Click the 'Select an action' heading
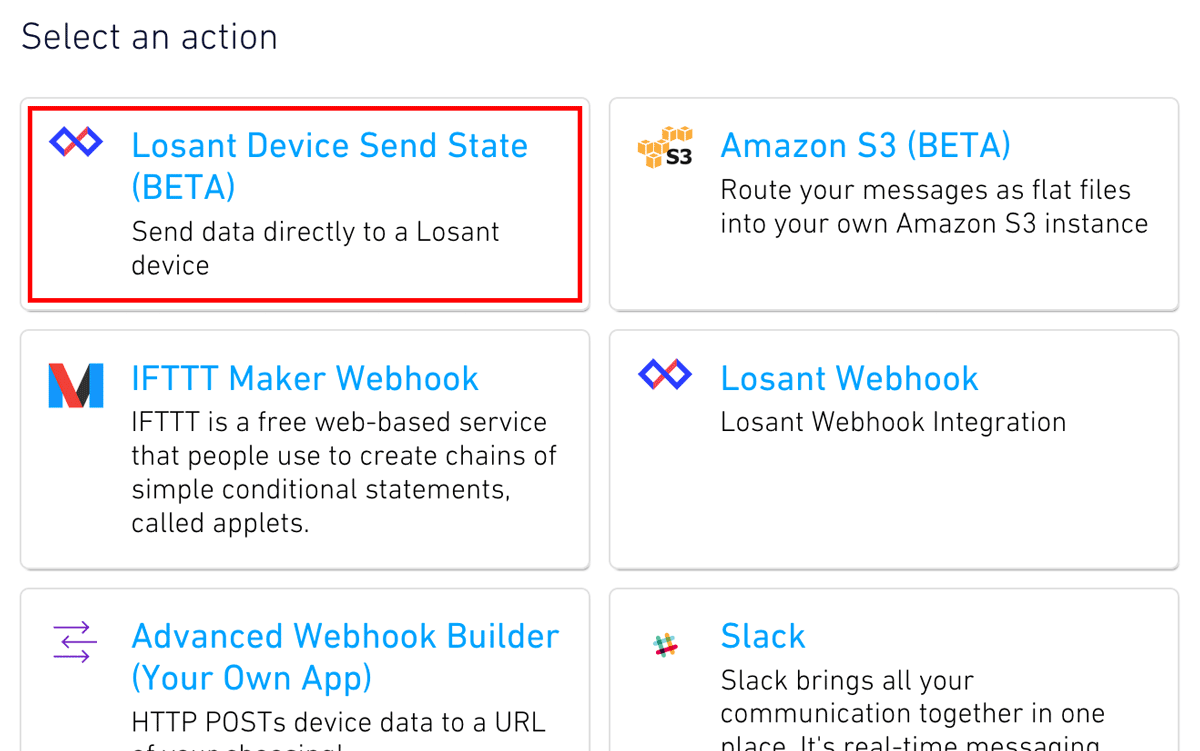 [x=149, y=37]
